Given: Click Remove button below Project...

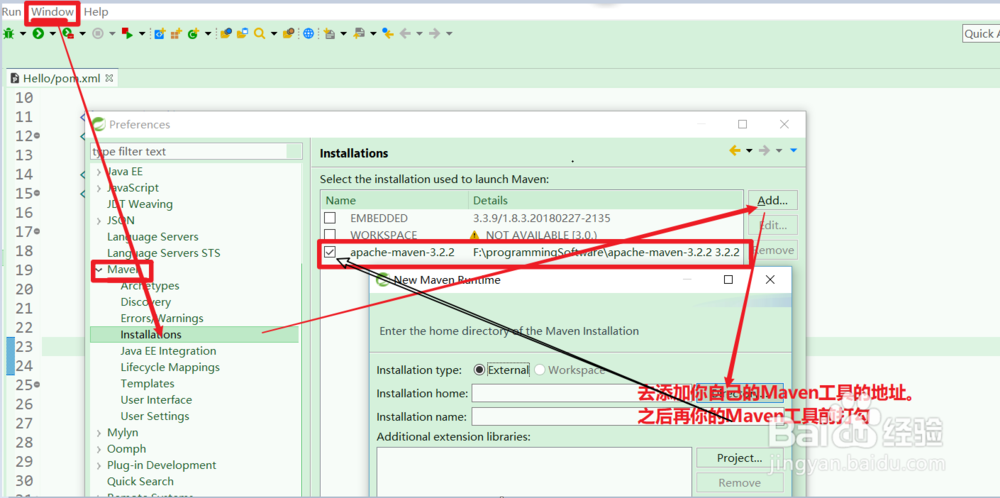Looking at the screenshot, I should [740, 483].
